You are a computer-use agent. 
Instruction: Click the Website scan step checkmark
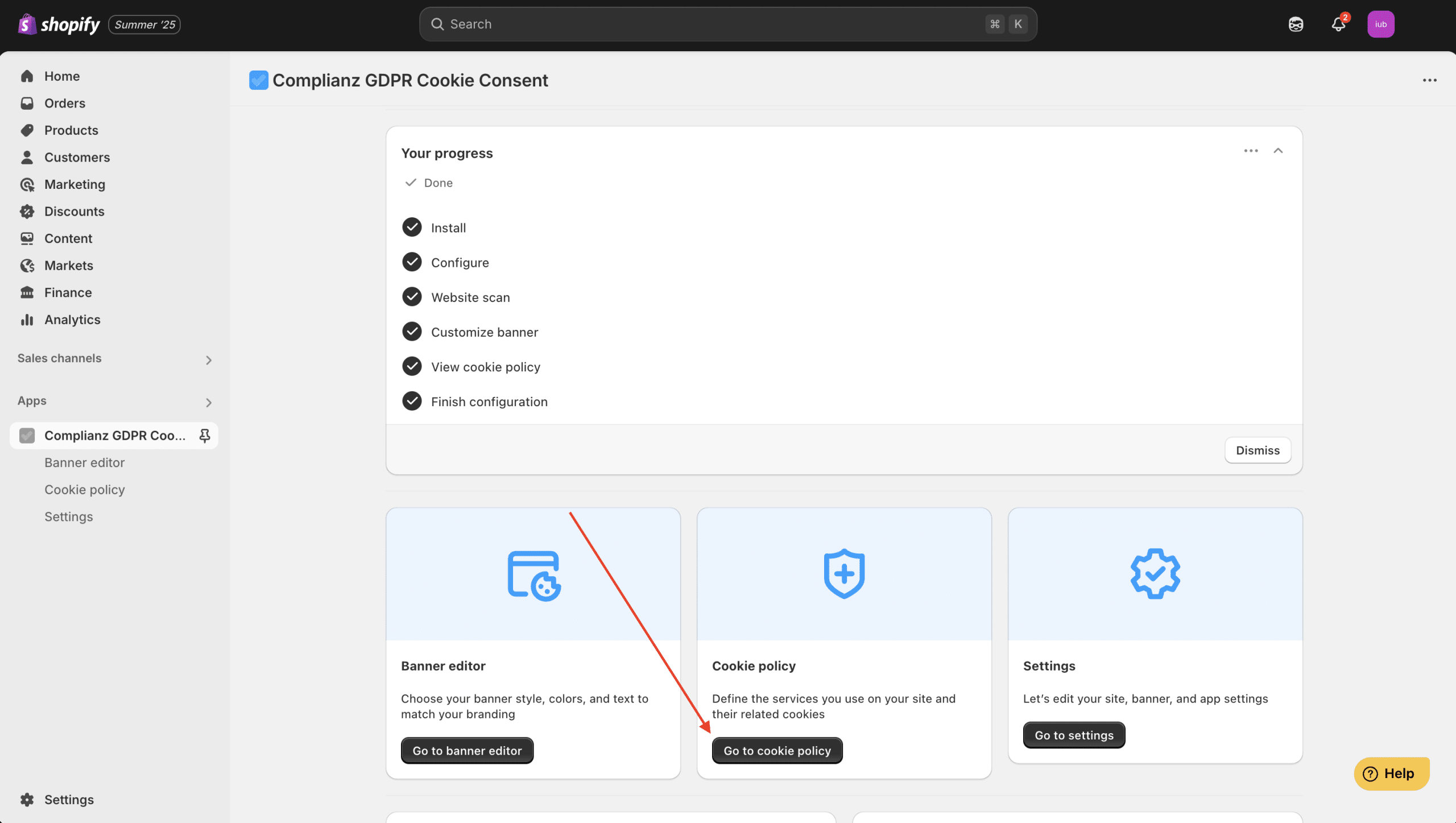(x=412, y=297)
